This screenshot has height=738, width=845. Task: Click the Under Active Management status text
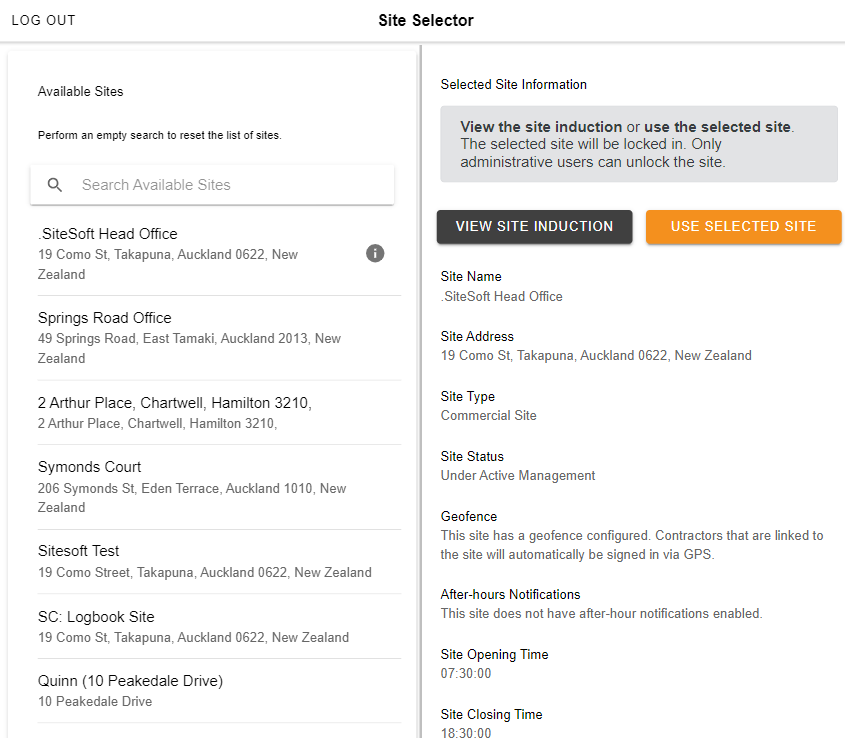(518, 476)
